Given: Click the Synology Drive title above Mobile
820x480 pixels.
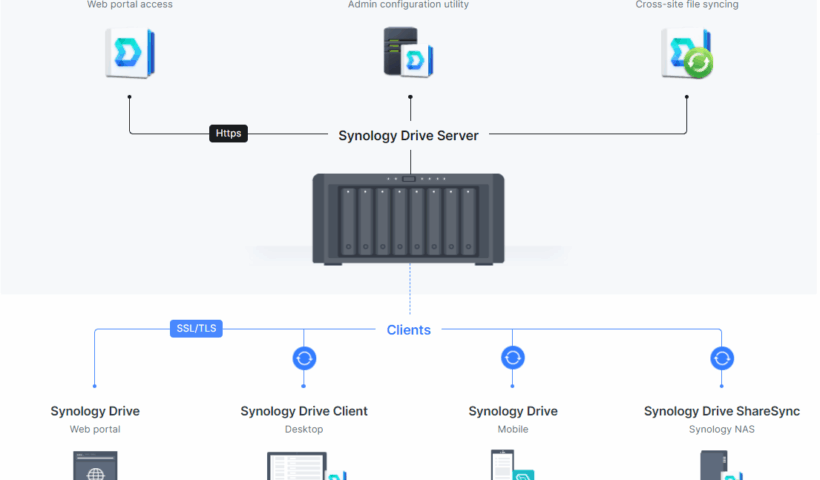Looking at the screenshot, I should tap(513, 411).
